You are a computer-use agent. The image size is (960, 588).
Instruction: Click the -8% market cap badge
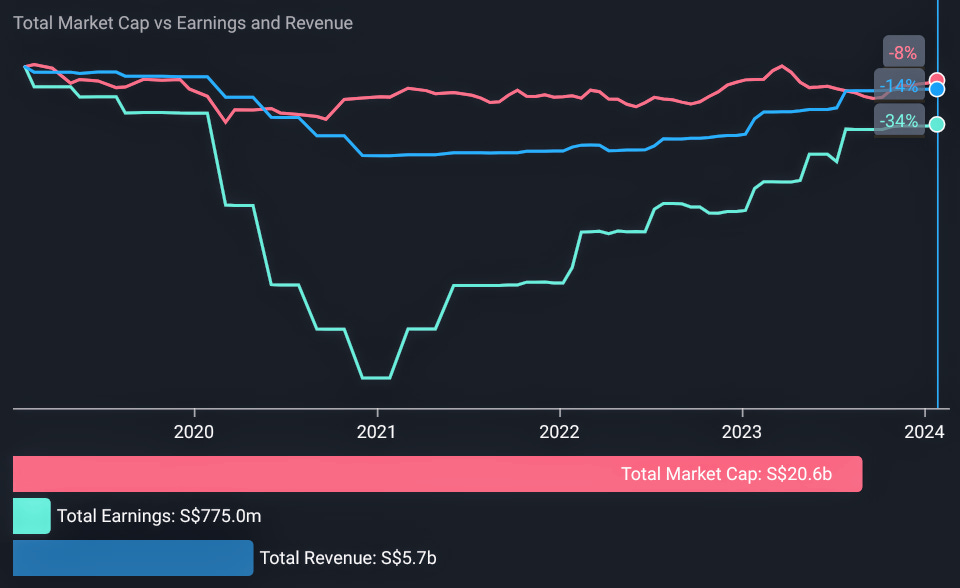tap(903, 51)
